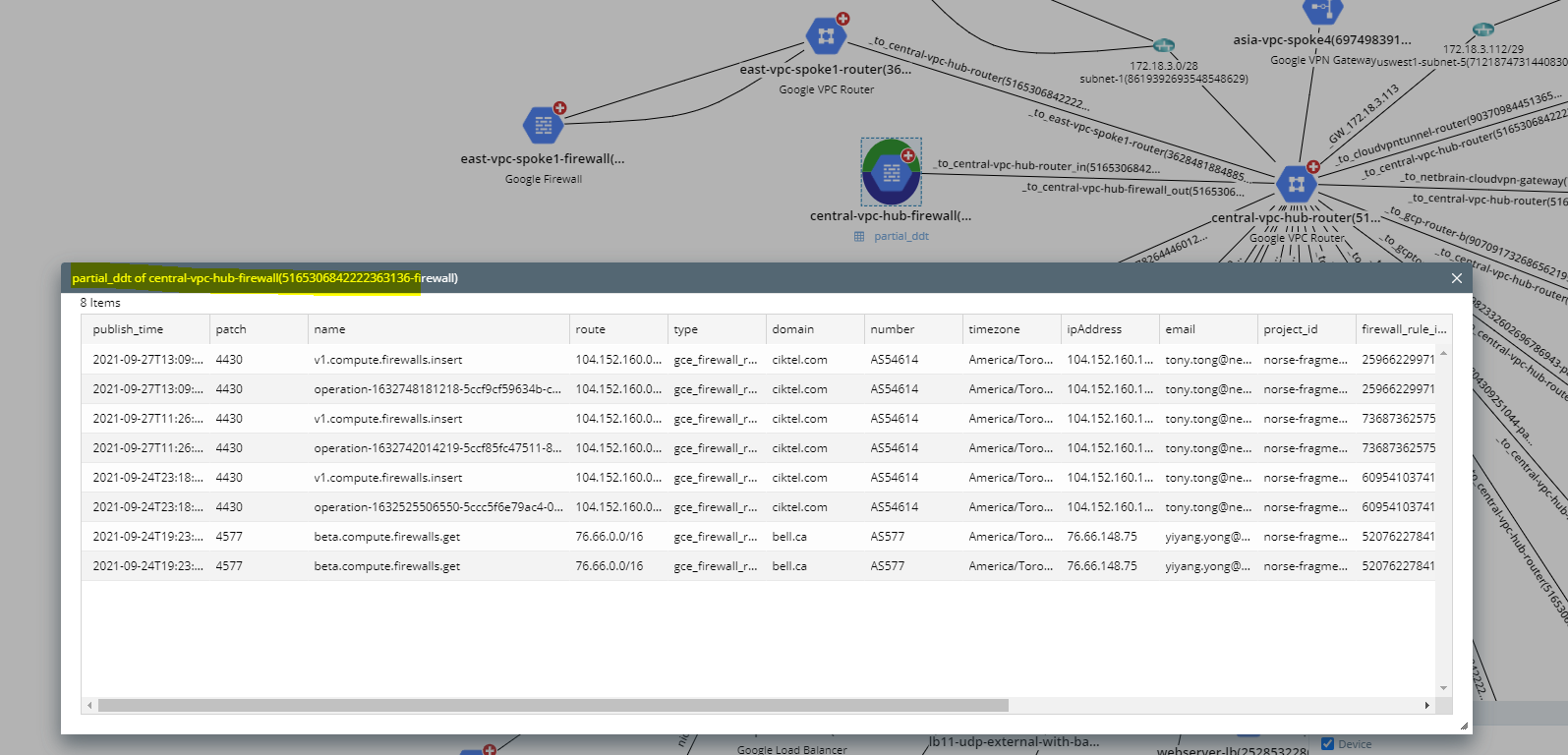Click first beta.compute.firewalls.get name cell
This screenshot has width=1568, height=755.
click(x=438, y=537)
